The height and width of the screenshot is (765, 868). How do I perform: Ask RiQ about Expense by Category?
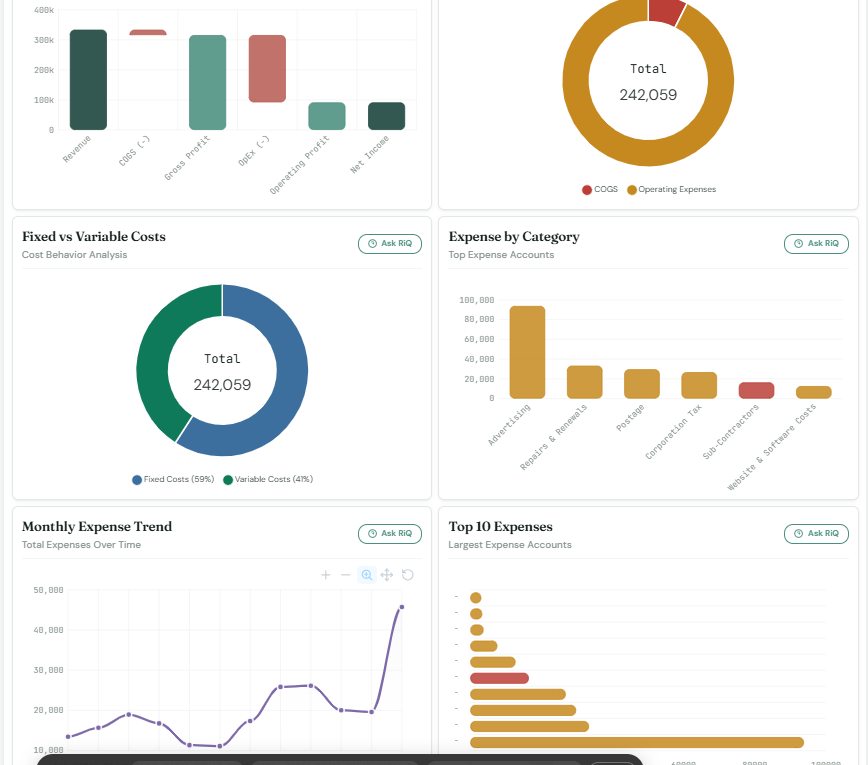(x=816, y=244)
